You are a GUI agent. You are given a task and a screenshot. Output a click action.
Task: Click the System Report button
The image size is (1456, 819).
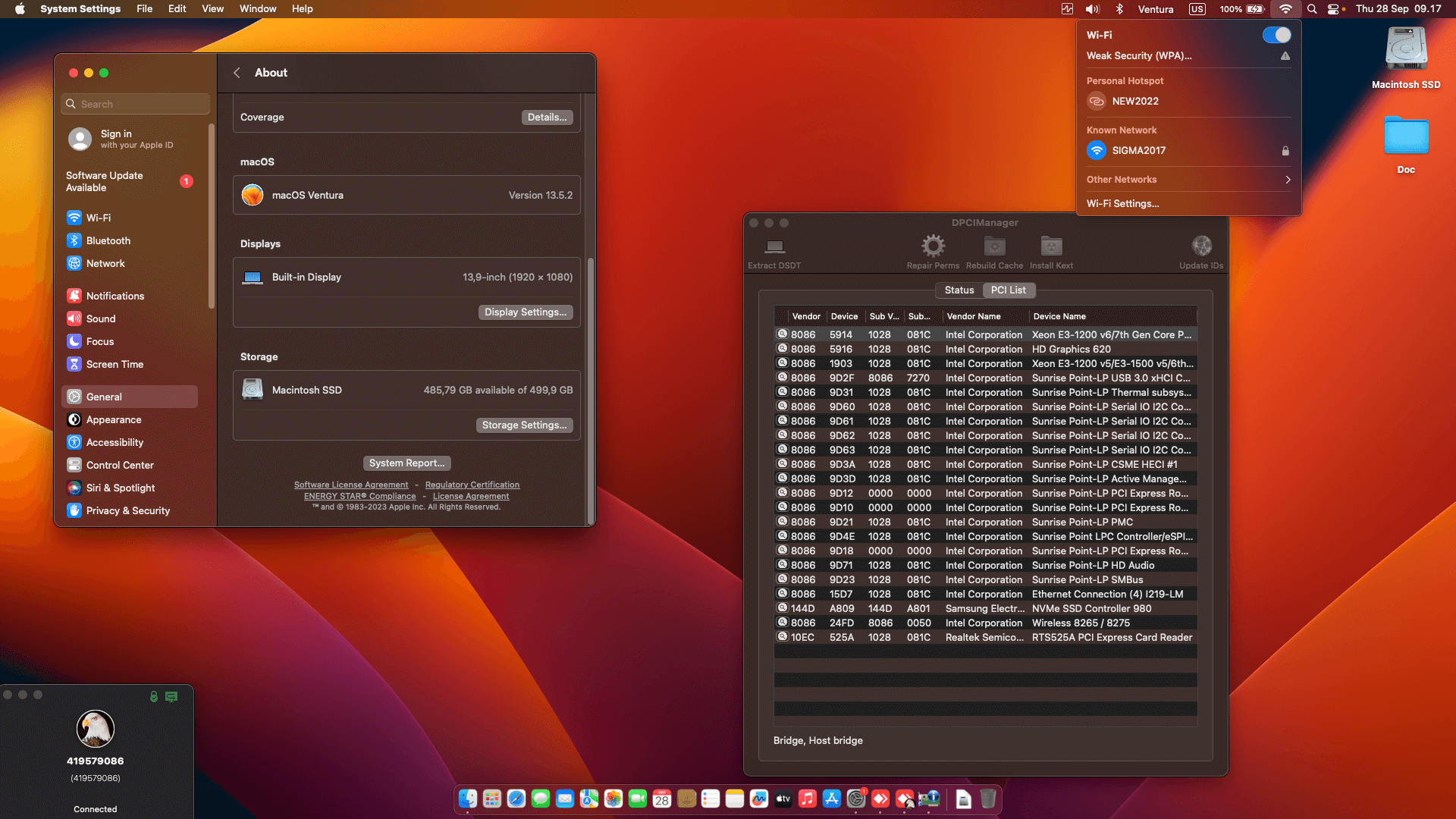pyautogui.click(x=406, y=463)
